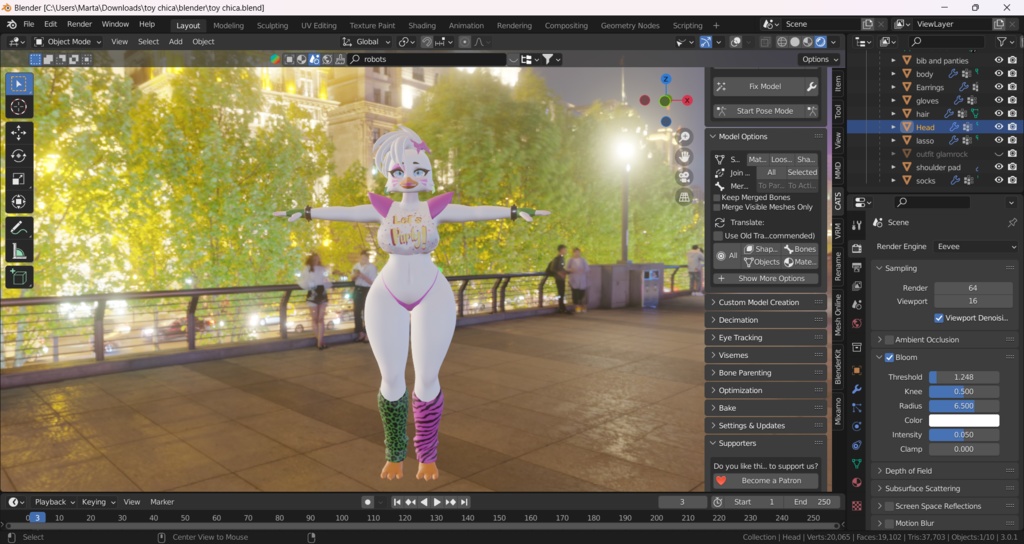The height and width of the screenshot is (544, 1024).
Task: Toggle the Bloom checkbox
Action: [x=889, y=357]
